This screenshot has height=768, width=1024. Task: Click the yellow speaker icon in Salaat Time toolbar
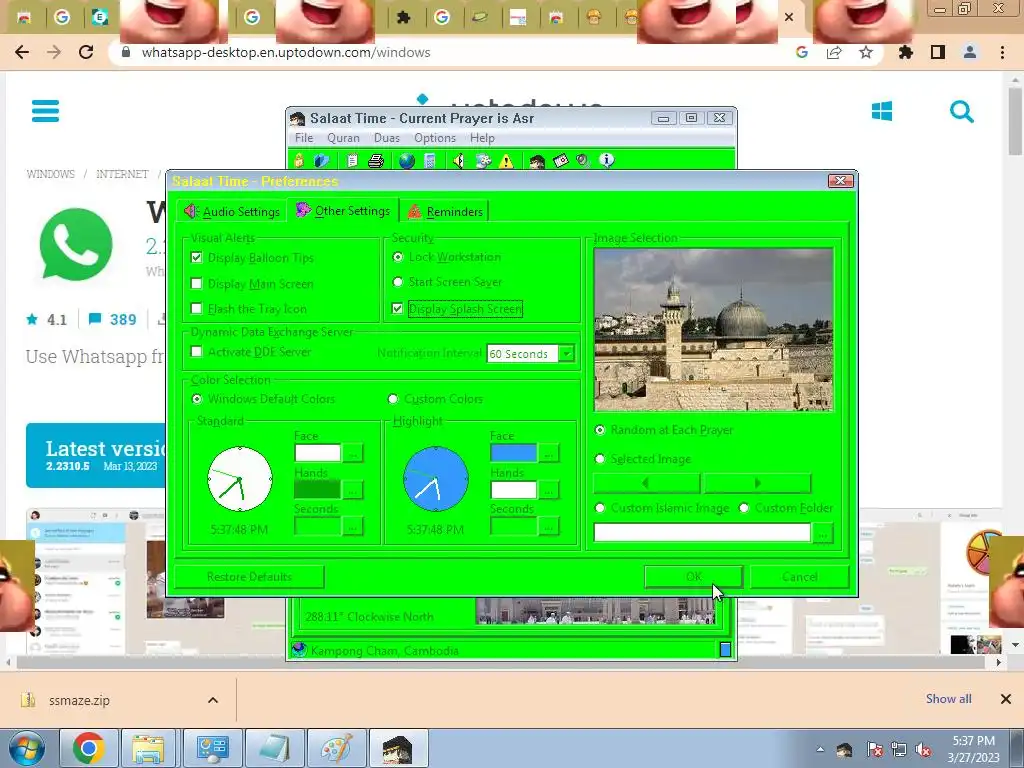click(458, 161)
